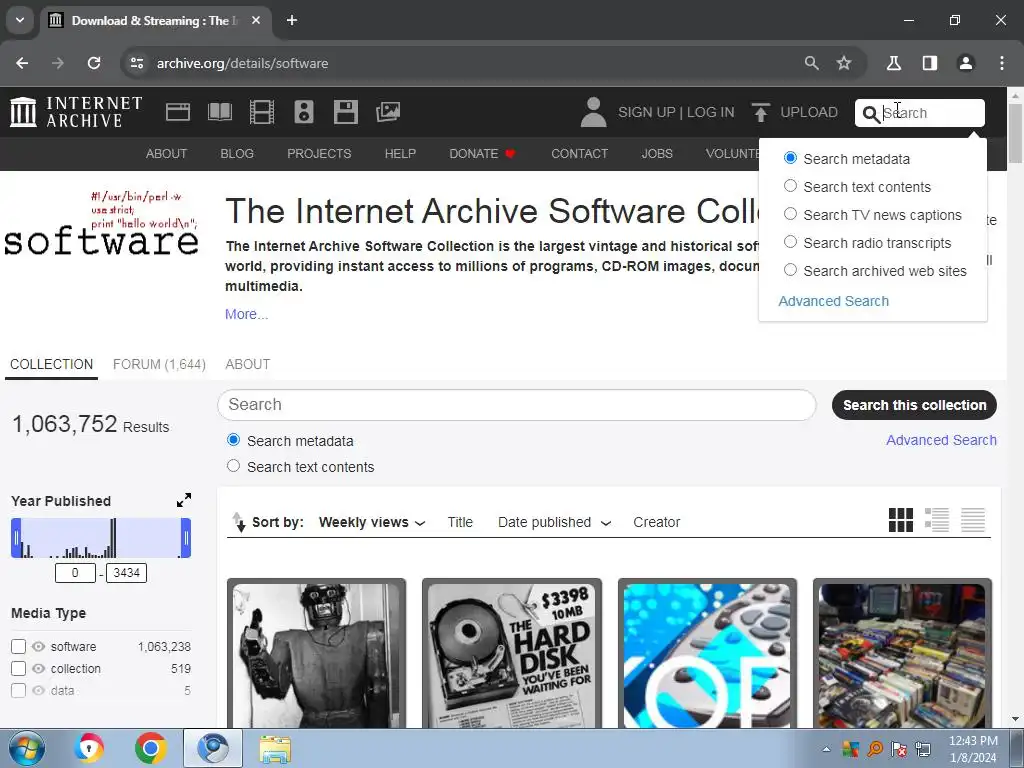Image resolution: width=1024 pixels, height=768 pixels.
Task: Open the file explorer taskbar icon
Action: click(x=275, y=749)
